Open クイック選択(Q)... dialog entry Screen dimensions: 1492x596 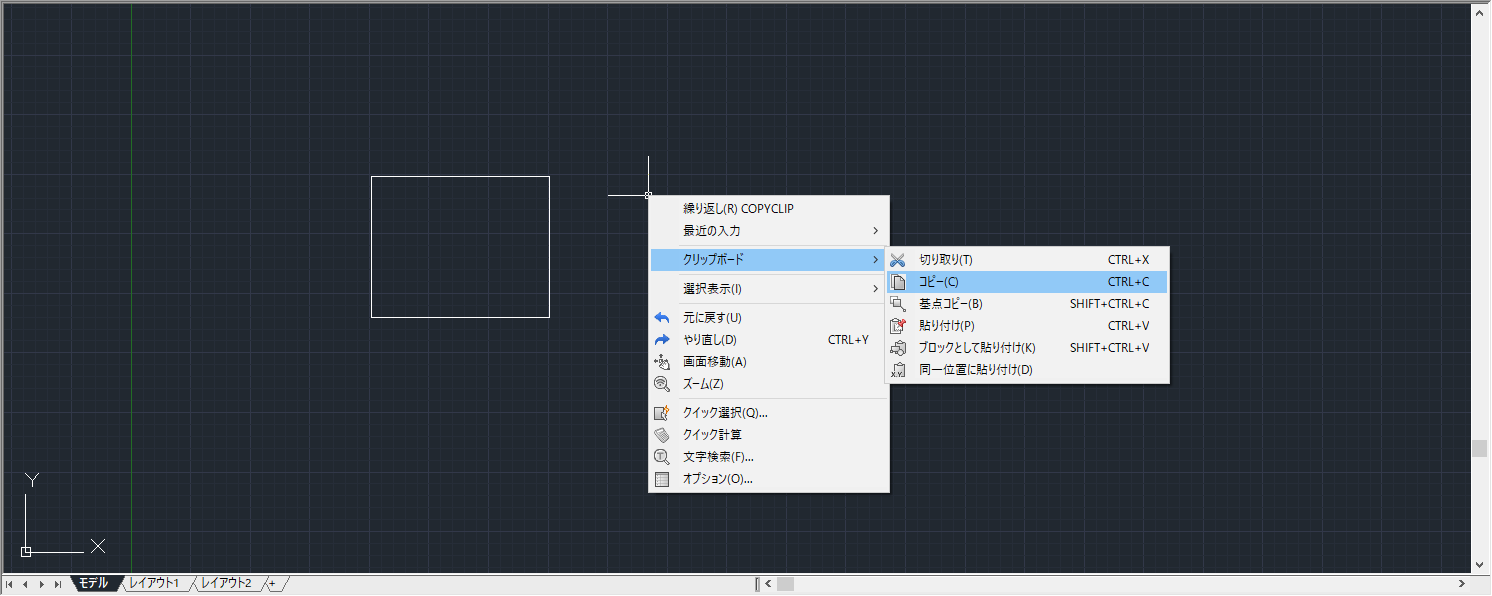pyautogui.click(x=768, y=413)
